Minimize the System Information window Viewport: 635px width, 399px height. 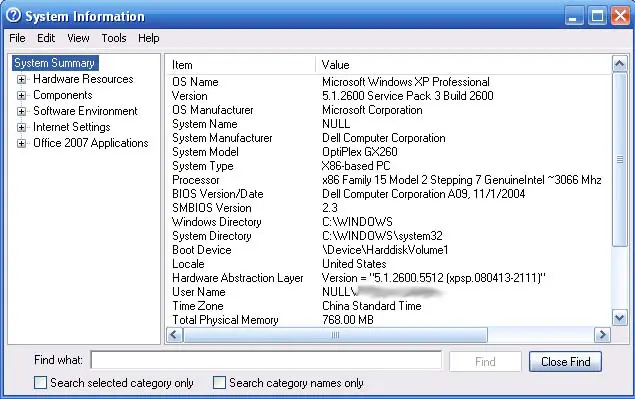[574, 17]
